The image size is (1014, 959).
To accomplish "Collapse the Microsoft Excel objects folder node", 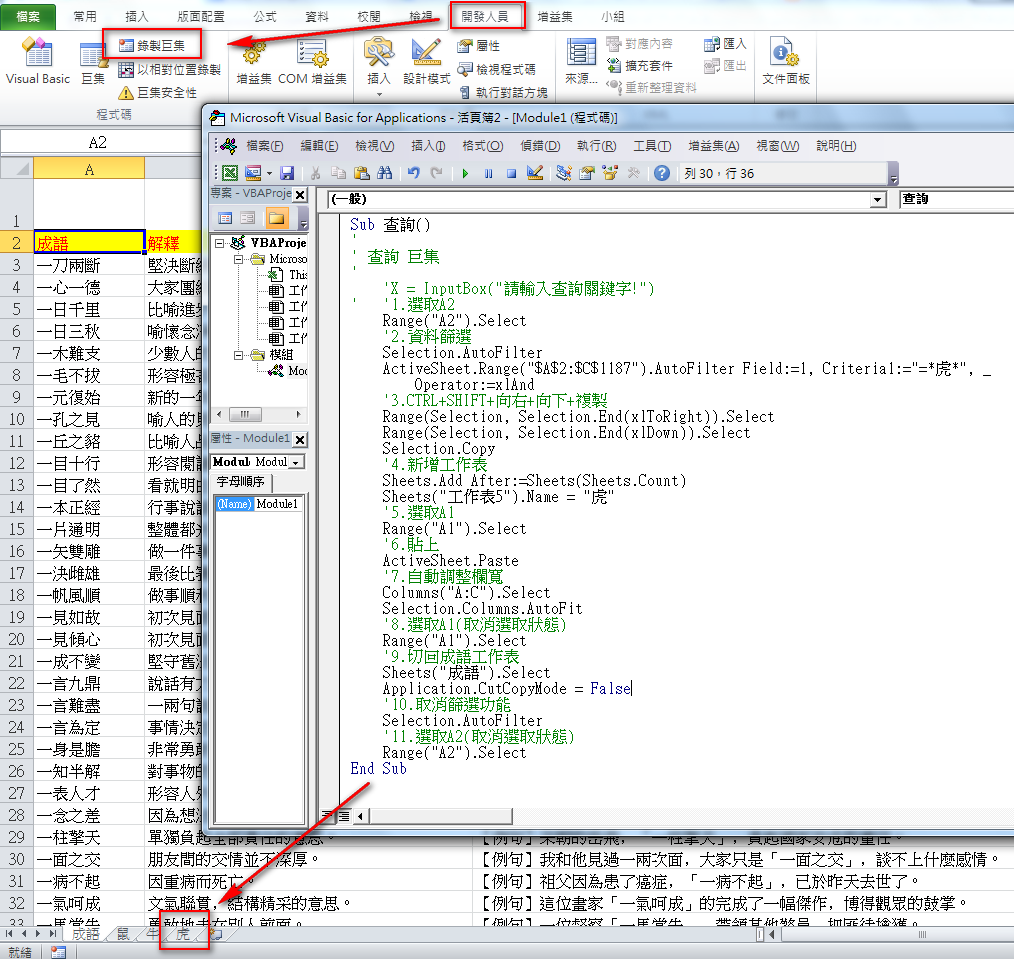I will coord(239,259).
